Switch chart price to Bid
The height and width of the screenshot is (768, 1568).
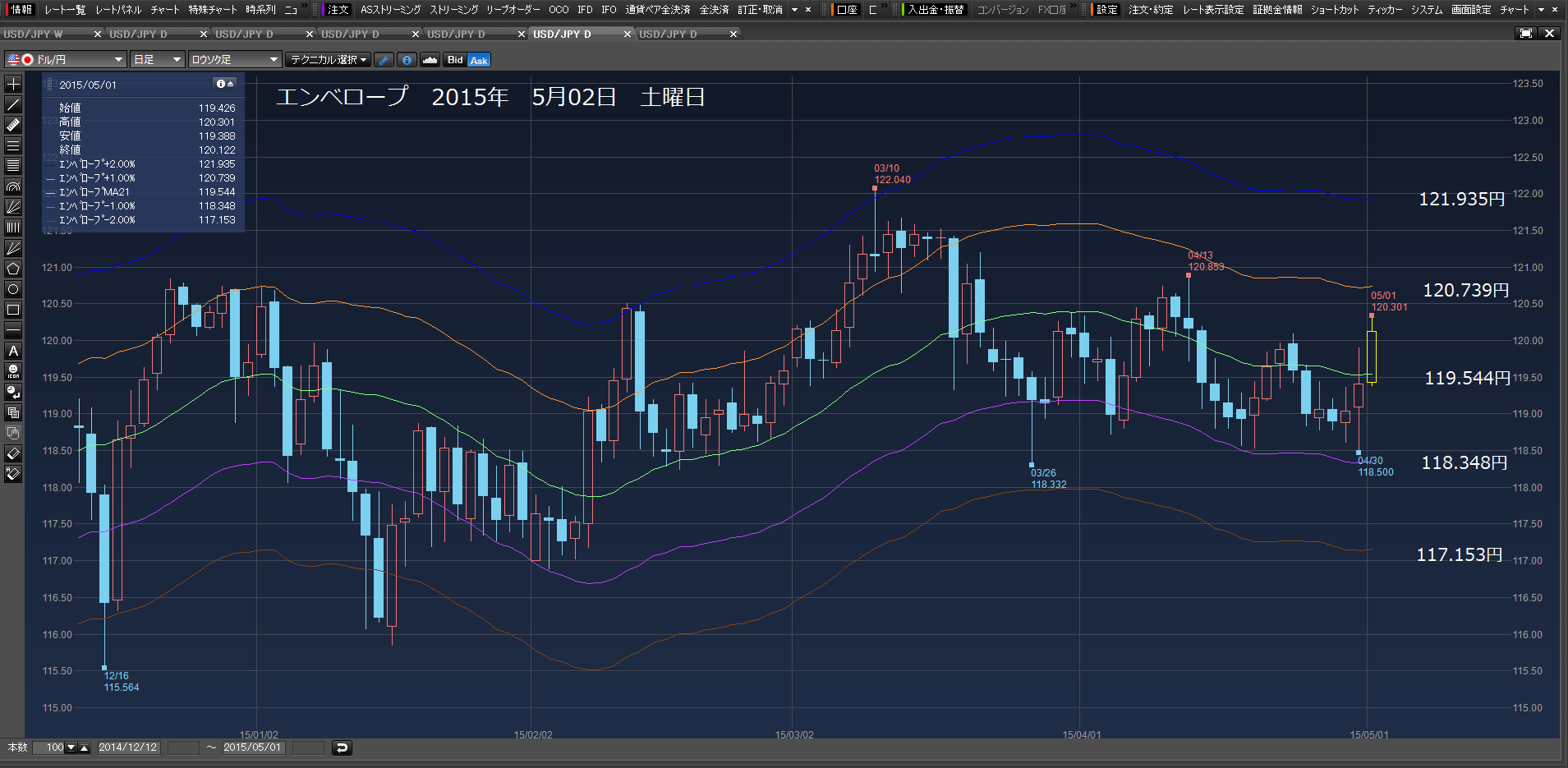455,60
